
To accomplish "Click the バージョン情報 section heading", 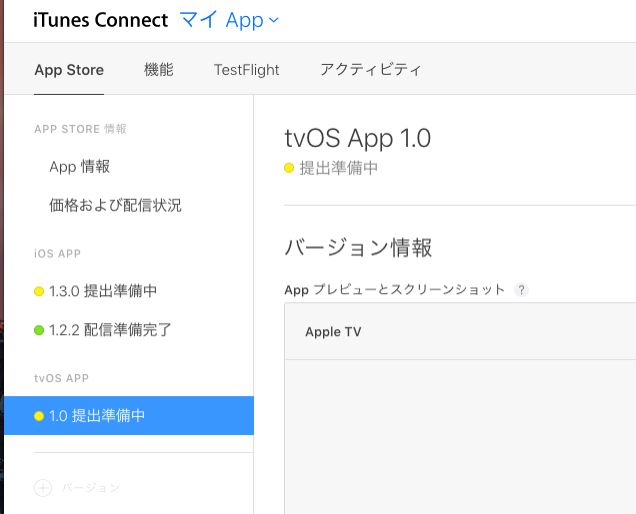I will (x=358, y=247).
